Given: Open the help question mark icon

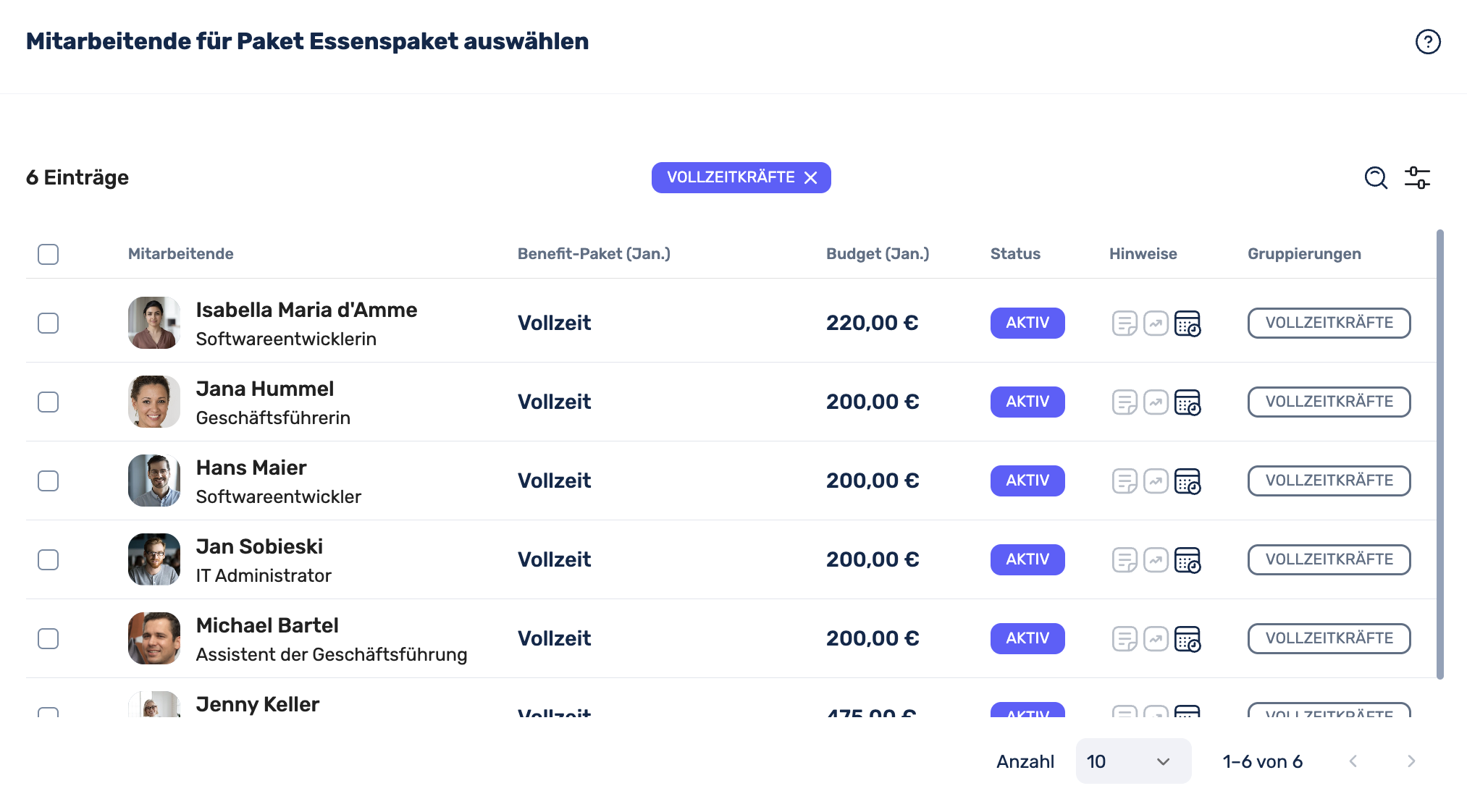Looking at the screenshot, I should pos(1428,42).
